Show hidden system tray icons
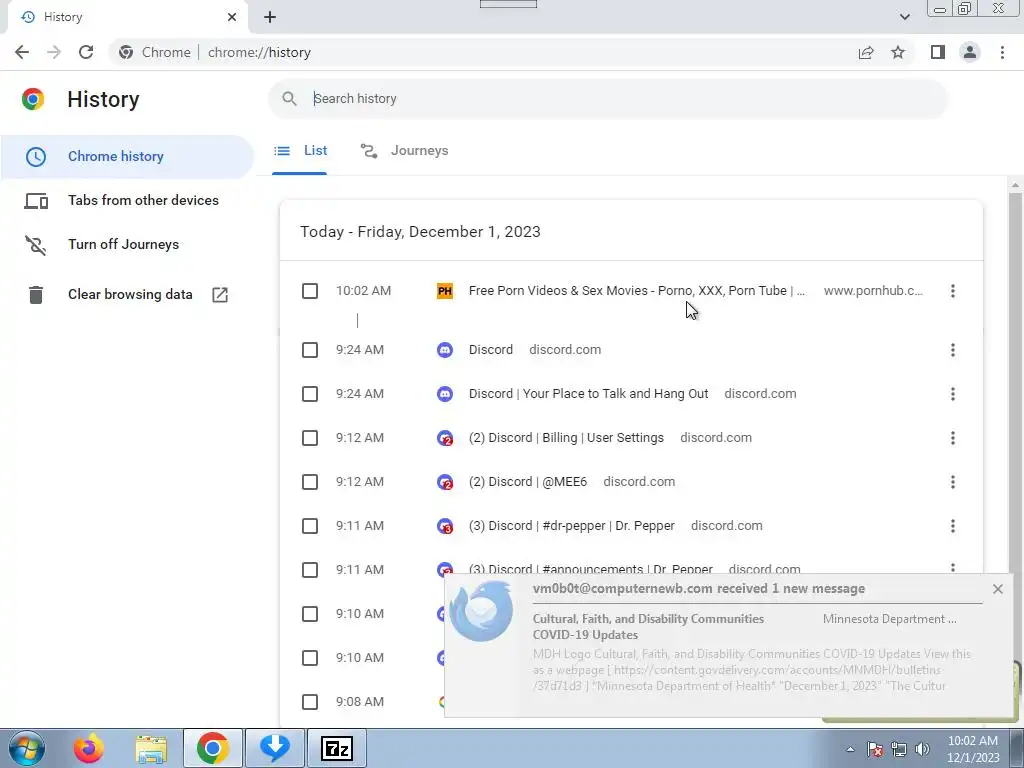The image size is (1024, 768). coord(850,749)
